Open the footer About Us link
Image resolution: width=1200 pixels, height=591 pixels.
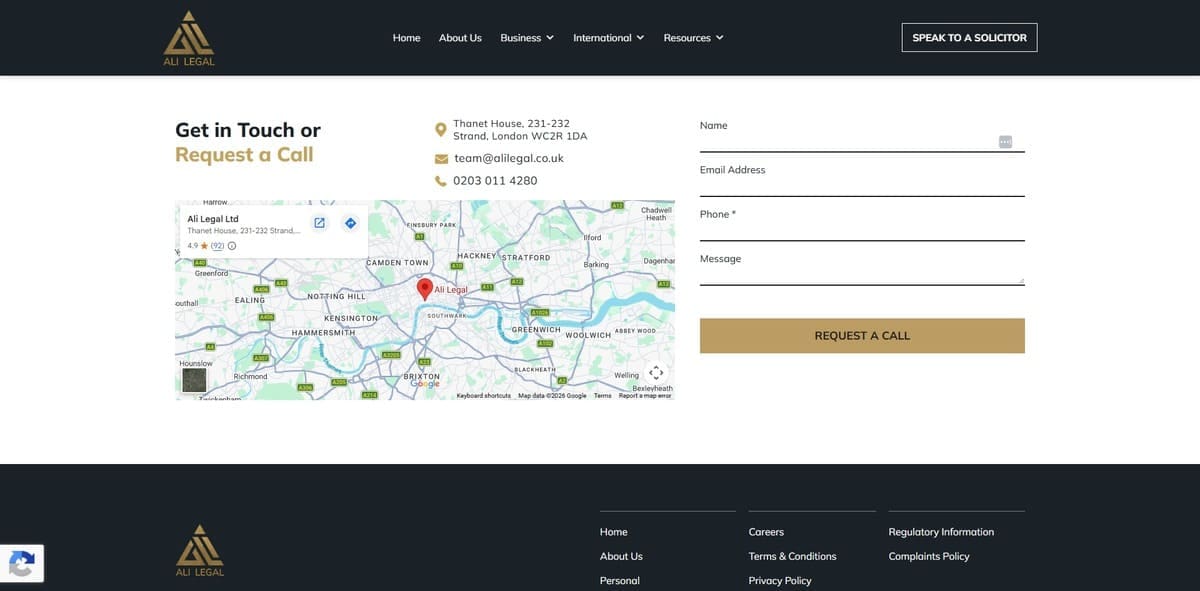[621, 556]
